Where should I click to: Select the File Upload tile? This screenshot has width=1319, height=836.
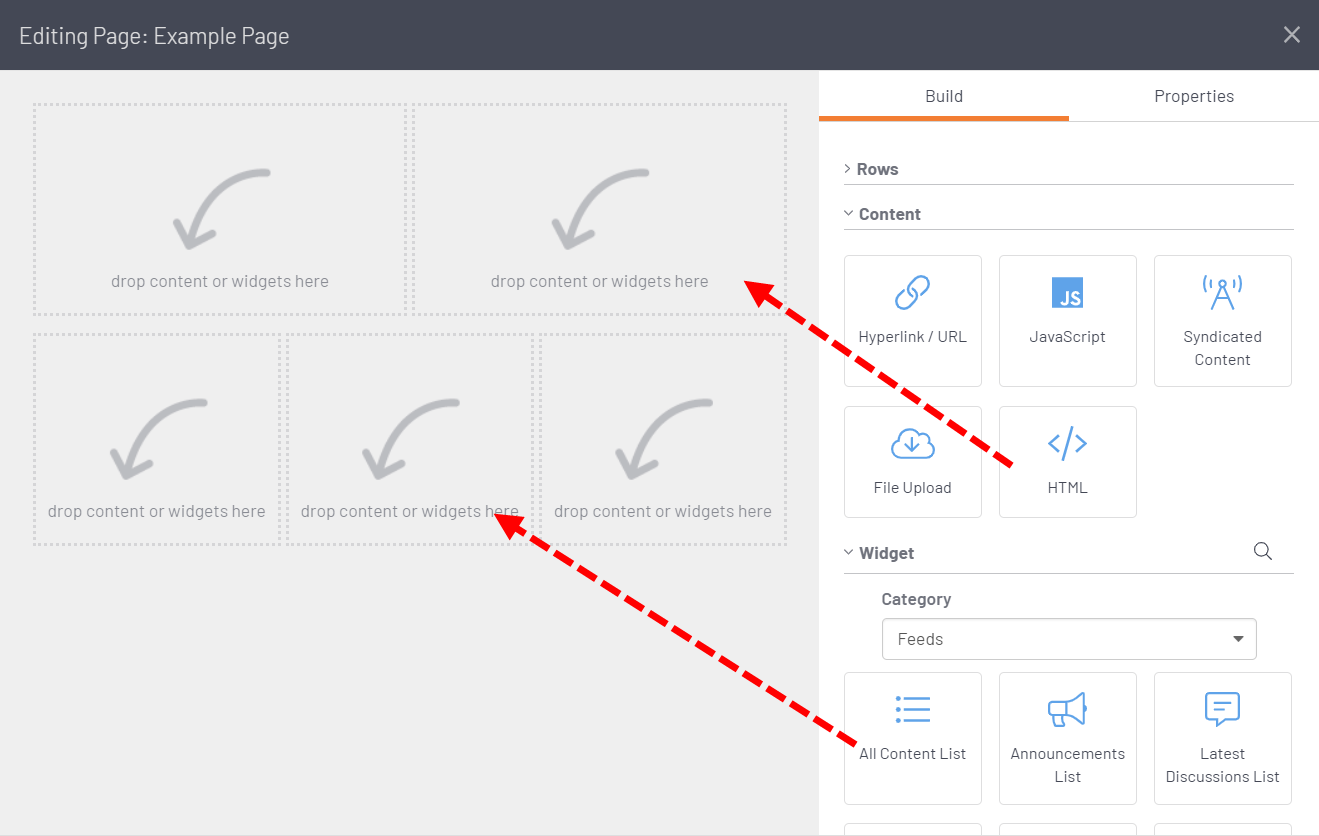[x=912, y=461]
